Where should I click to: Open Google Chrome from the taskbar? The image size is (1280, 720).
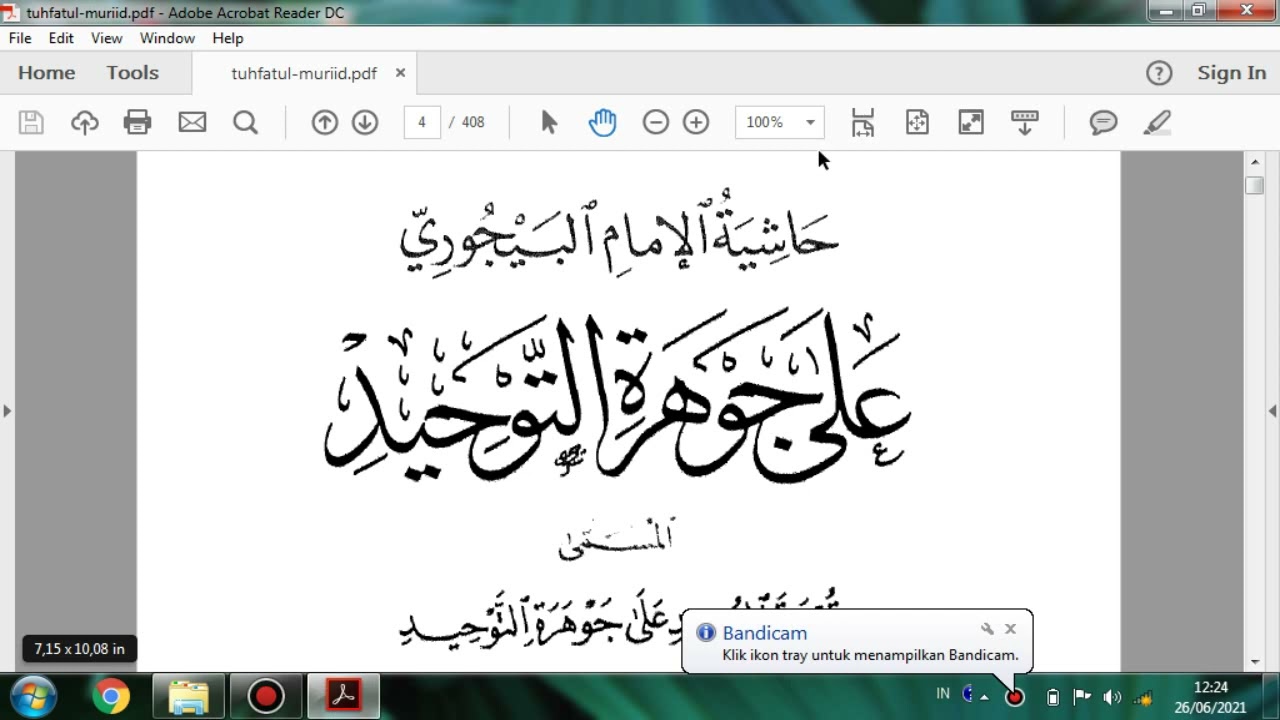point(111,696)
